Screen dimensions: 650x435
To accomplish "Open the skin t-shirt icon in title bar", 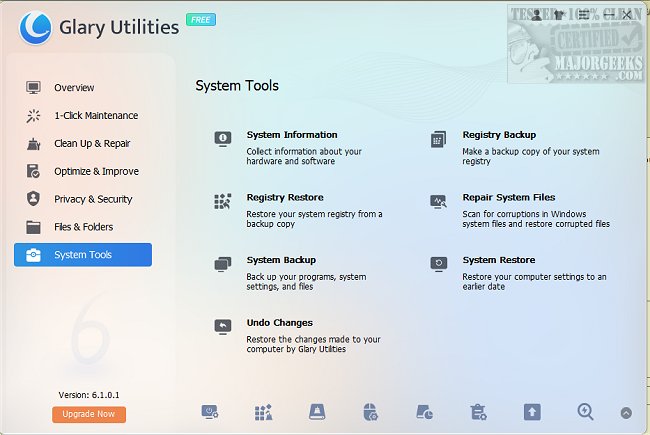I will pos(559,15).
